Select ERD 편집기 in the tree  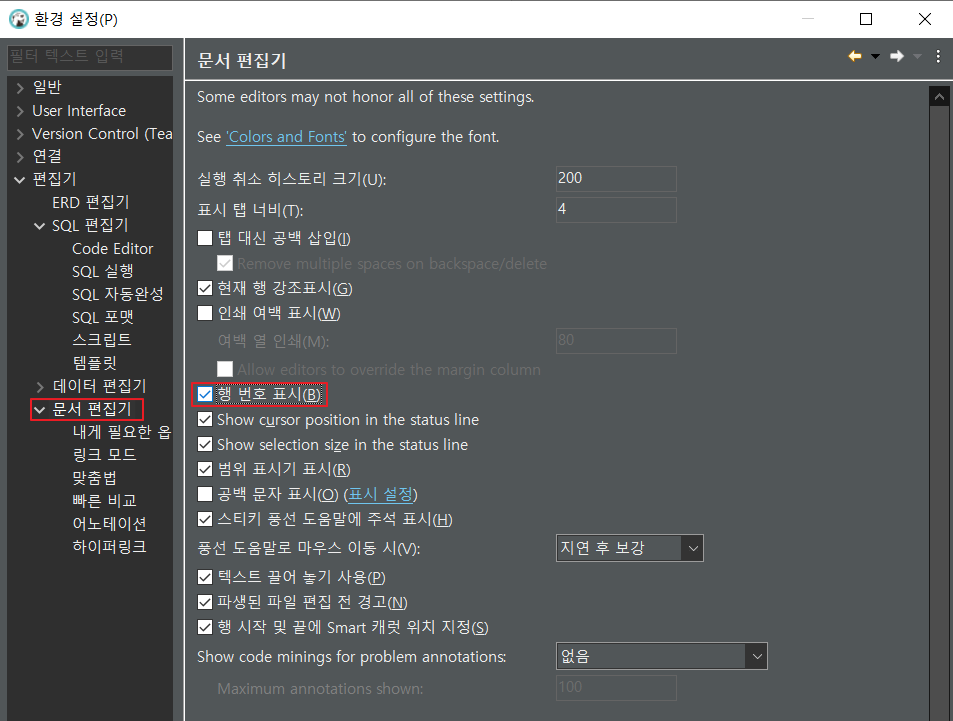[91, 202]
